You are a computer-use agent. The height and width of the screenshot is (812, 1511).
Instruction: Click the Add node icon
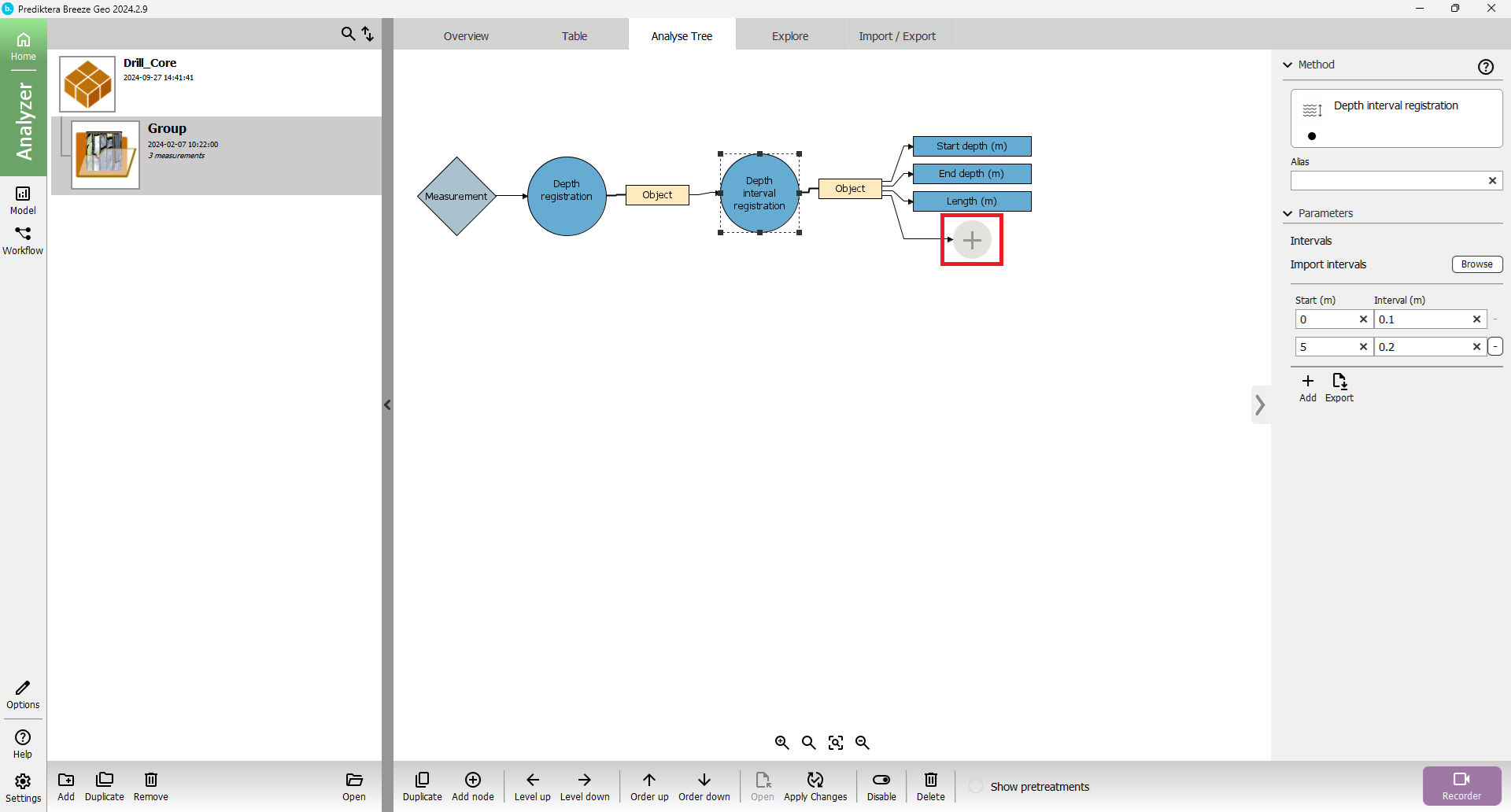473,780
